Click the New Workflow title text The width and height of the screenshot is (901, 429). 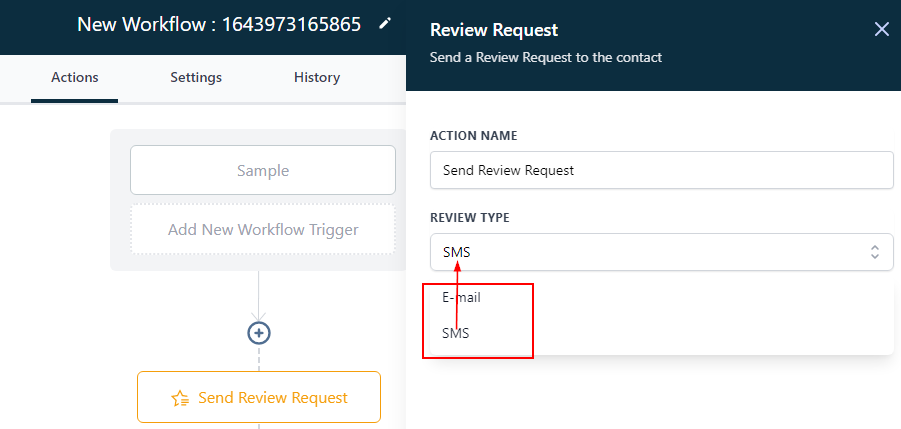(x=218, y=25)
